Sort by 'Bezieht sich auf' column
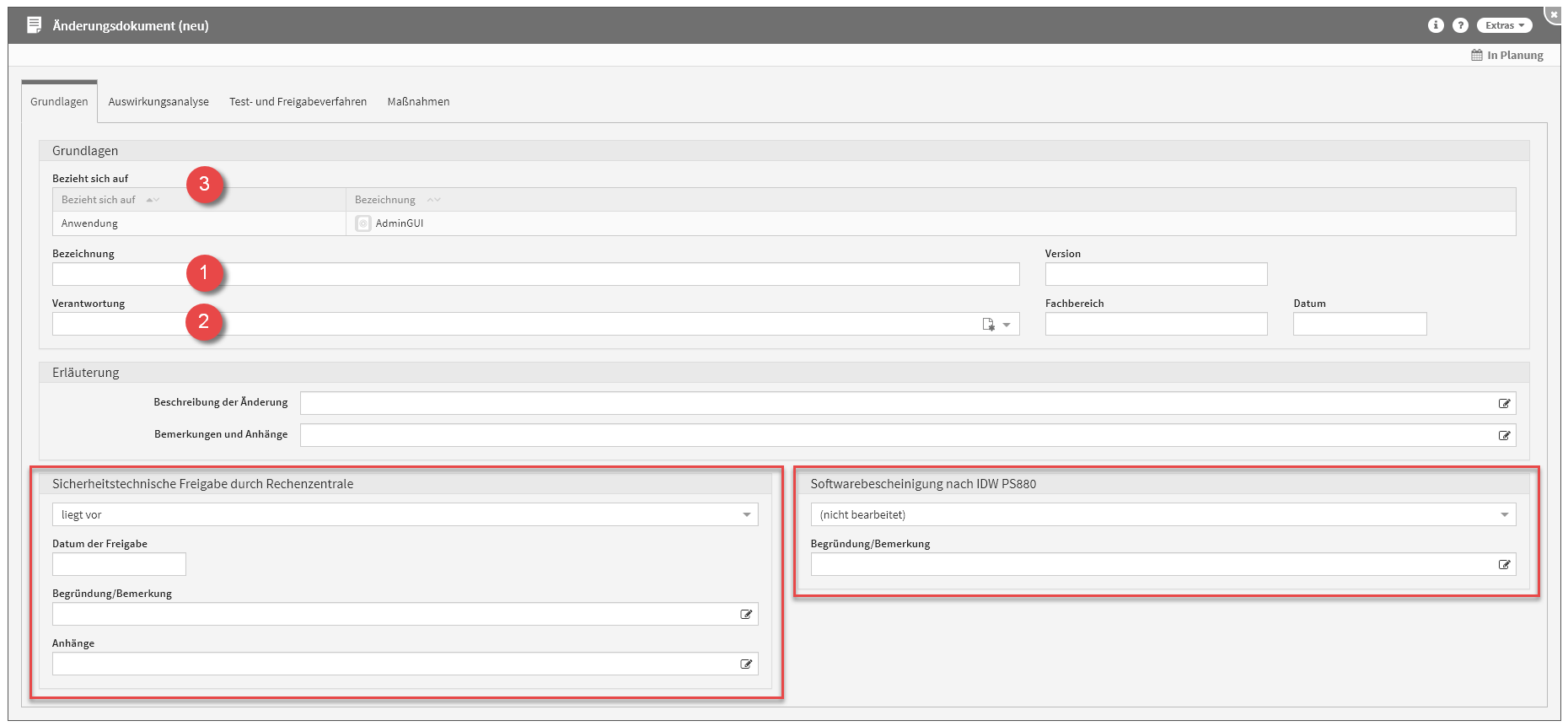The width and height of the screenshot is (1568, 726). pyautogui.click(x=99, y=200)
